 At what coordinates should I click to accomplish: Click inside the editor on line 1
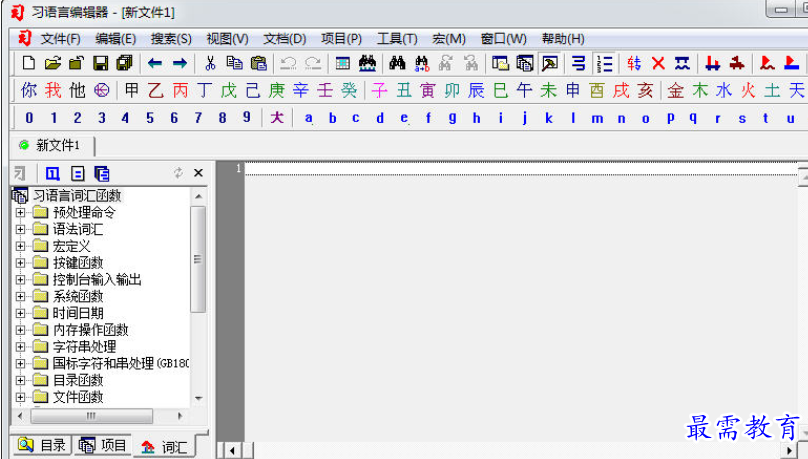(520, 168)
